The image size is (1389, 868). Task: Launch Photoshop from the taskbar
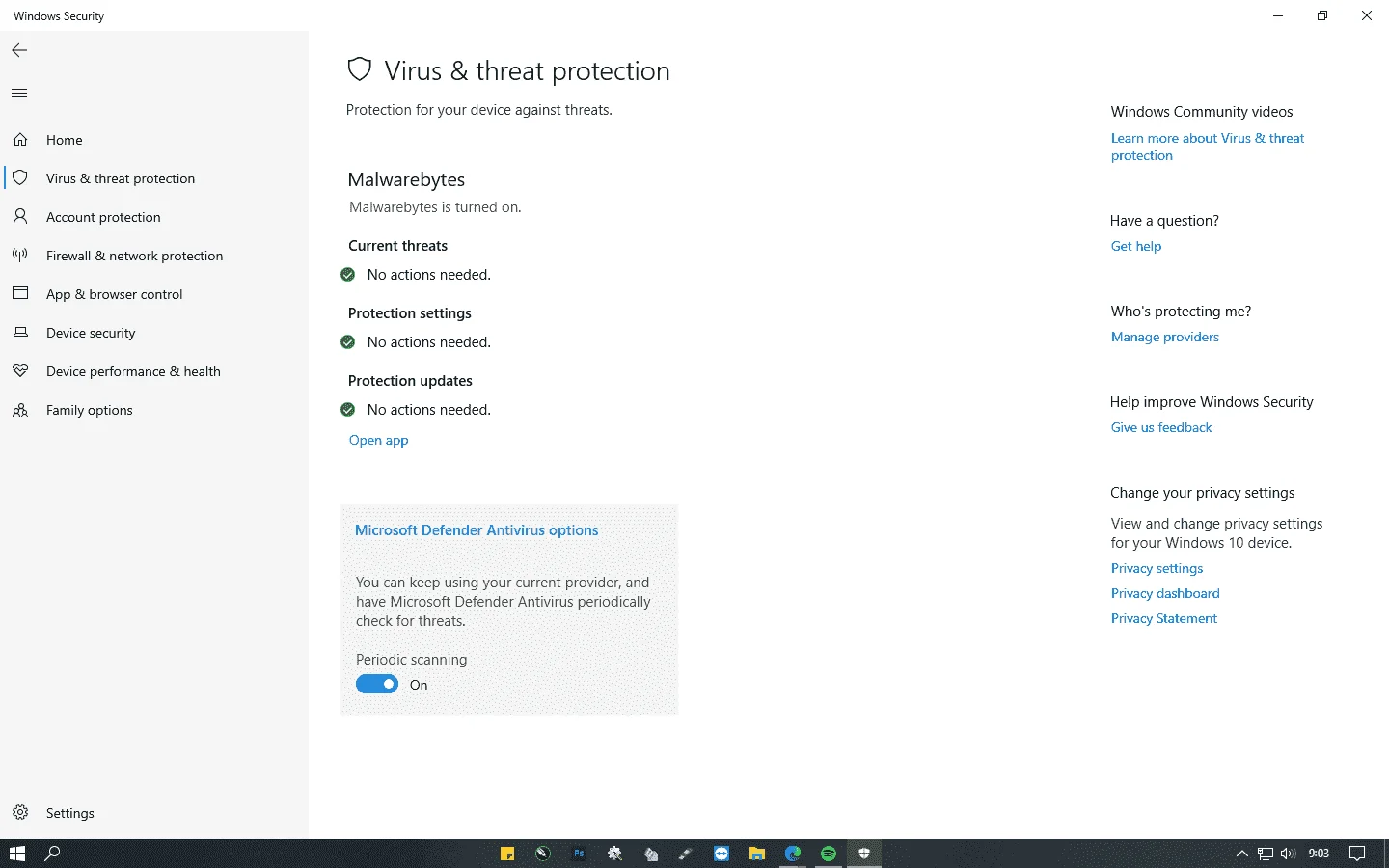pos(579,854)
